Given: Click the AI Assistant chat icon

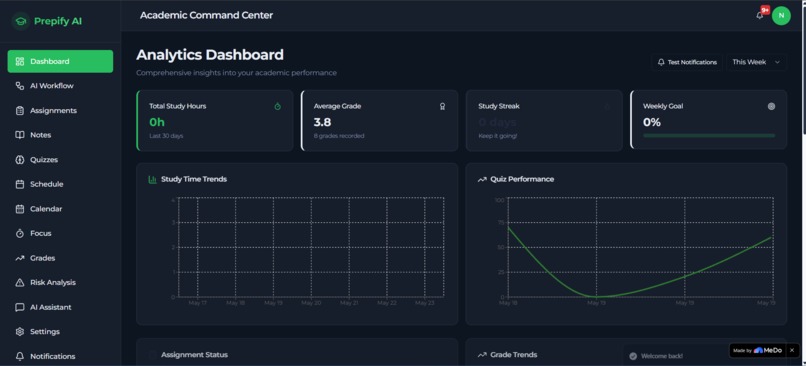Looking at the screenshot, I should [x=20, y=307].
